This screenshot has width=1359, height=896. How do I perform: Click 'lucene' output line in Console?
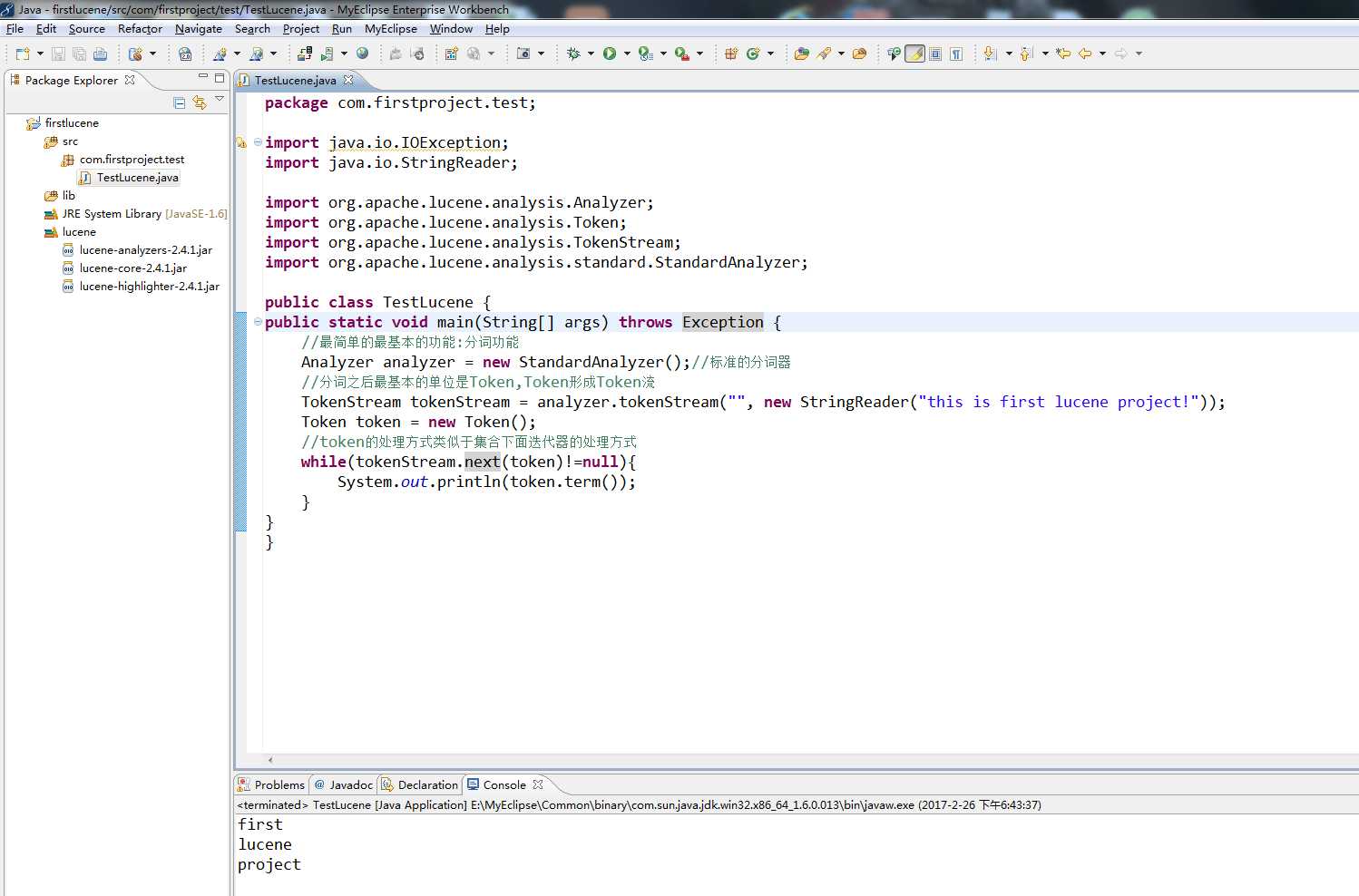tap(265, 844)
